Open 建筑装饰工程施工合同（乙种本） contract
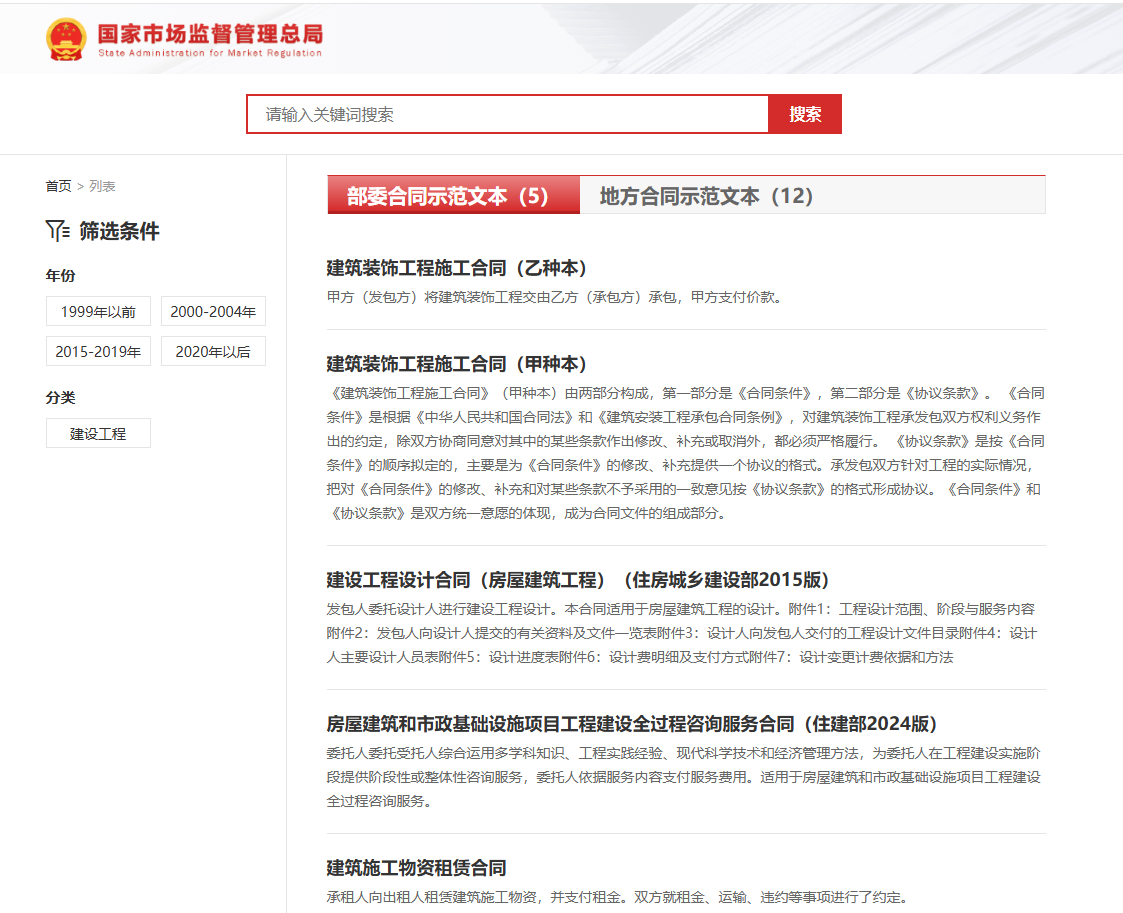1123x913 pixels. [456, 268]
